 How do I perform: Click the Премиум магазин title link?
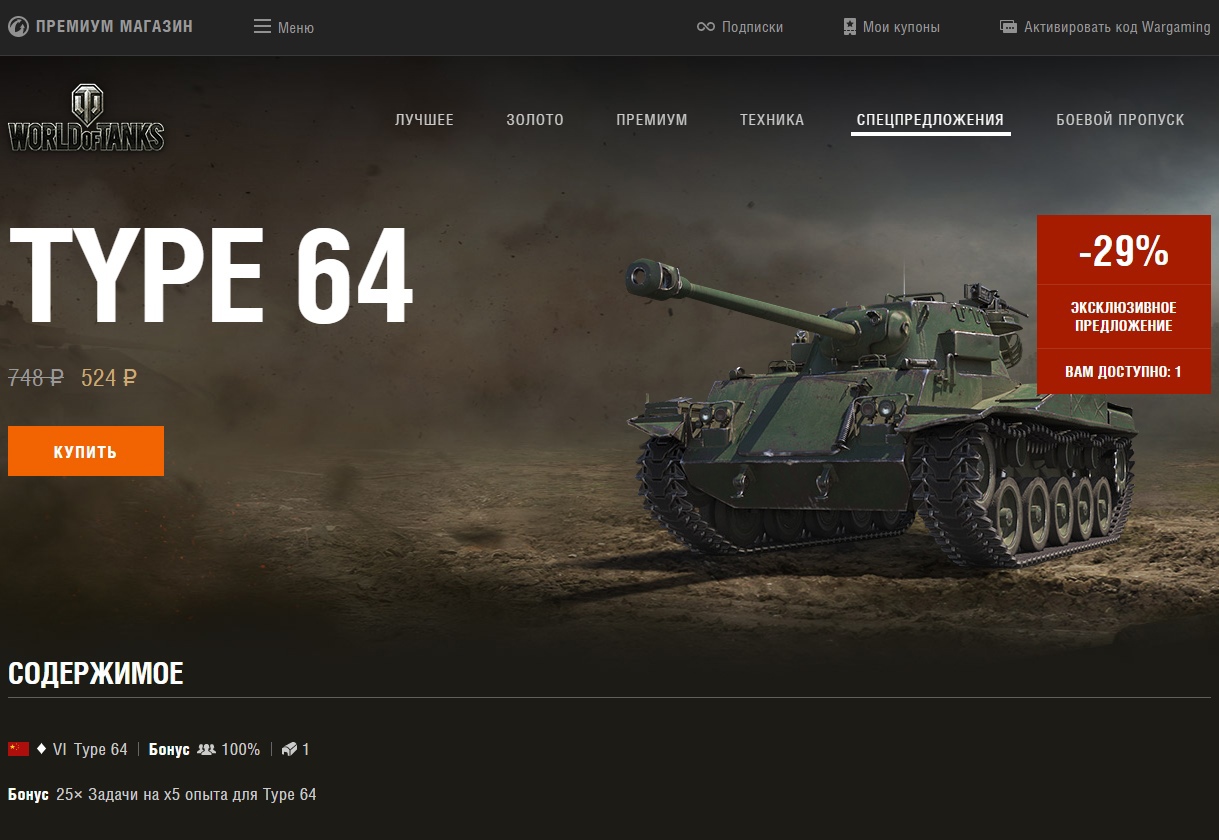[x=114, y=27]
